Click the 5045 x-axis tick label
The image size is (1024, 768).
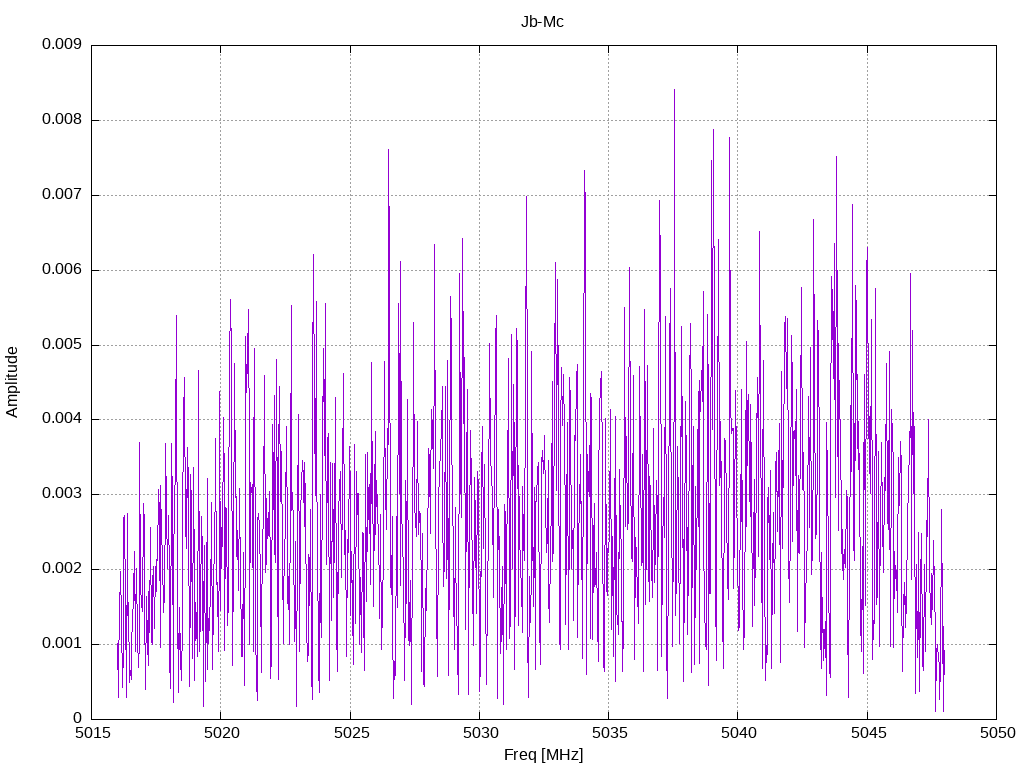pos(869,733)
